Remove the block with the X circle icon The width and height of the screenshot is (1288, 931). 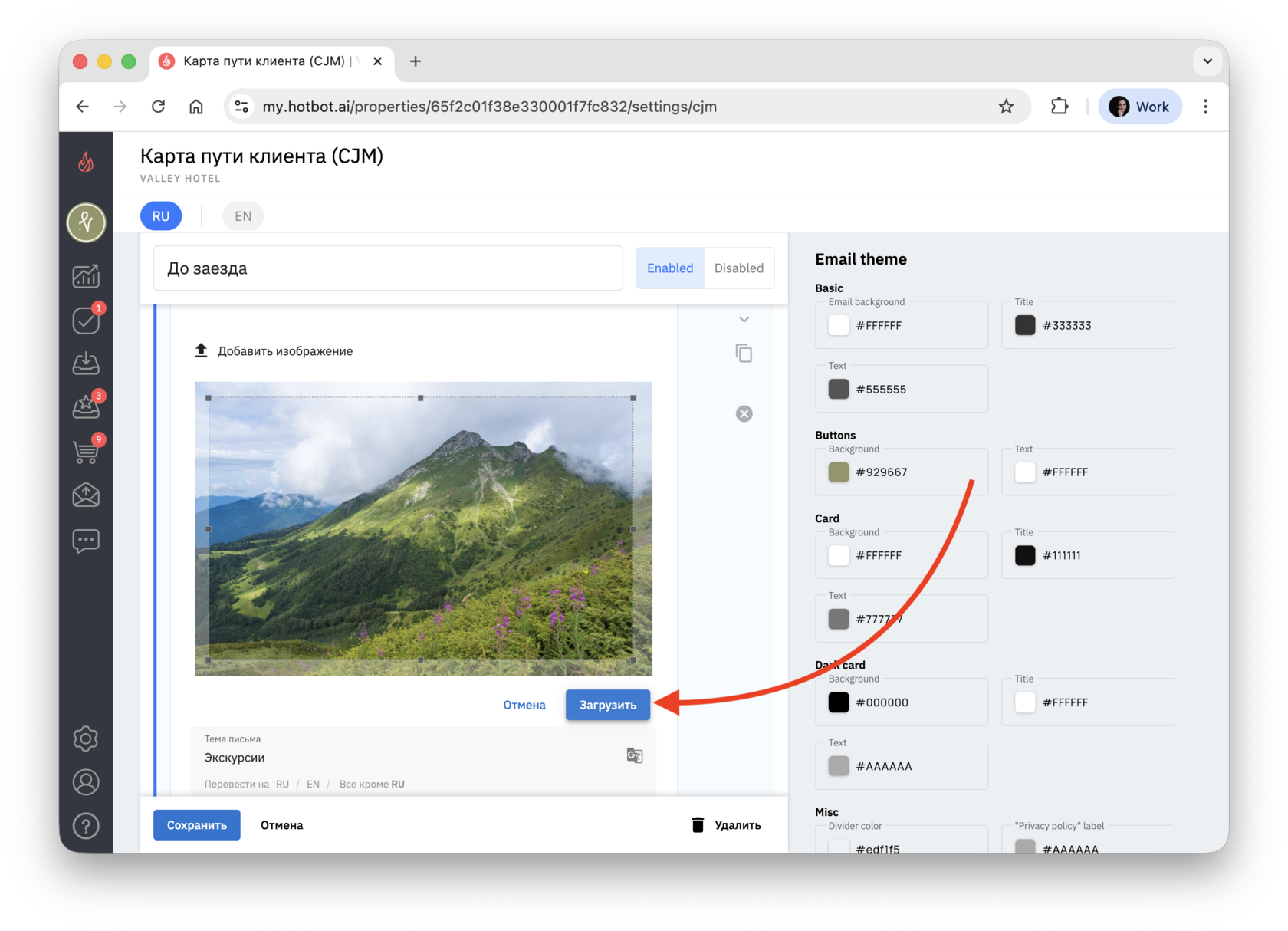click(x=744, y=414)
